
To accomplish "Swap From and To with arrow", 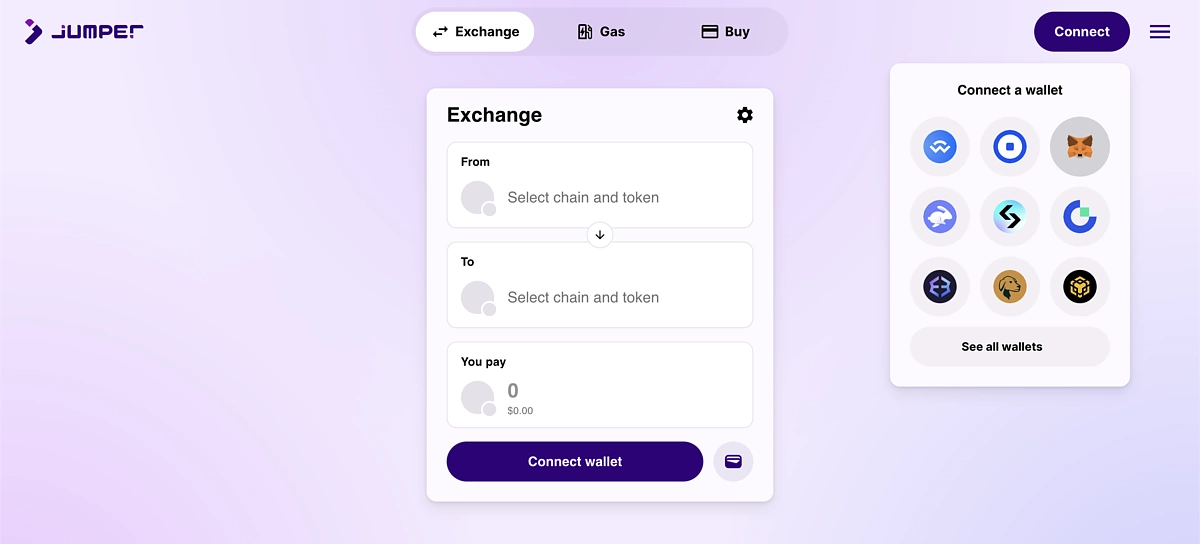I will tap(600, 235).
